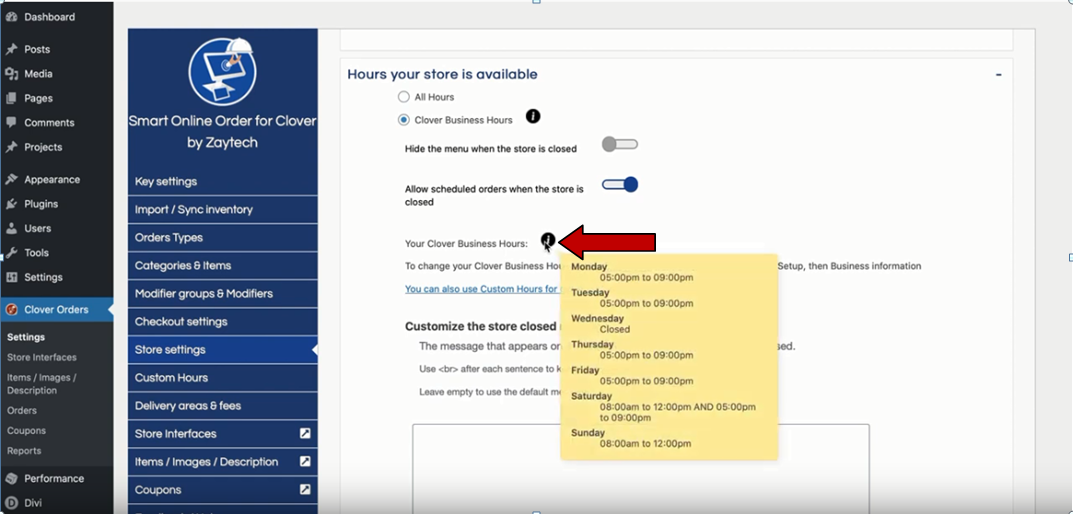Collapse Hours your store is available section

coord(998,75)
